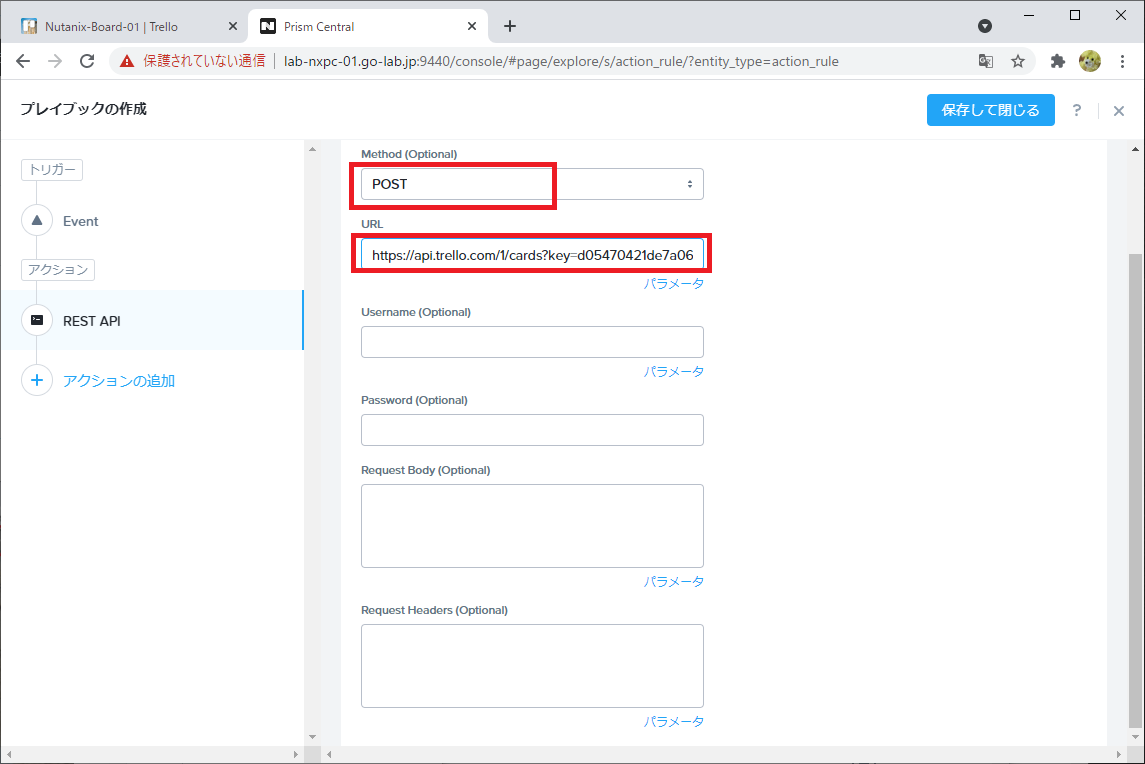Image resolution: width=1145 pixels, height=764 pixels.
Task: Open the insecure connection warning icon
Action: (127, 61)
